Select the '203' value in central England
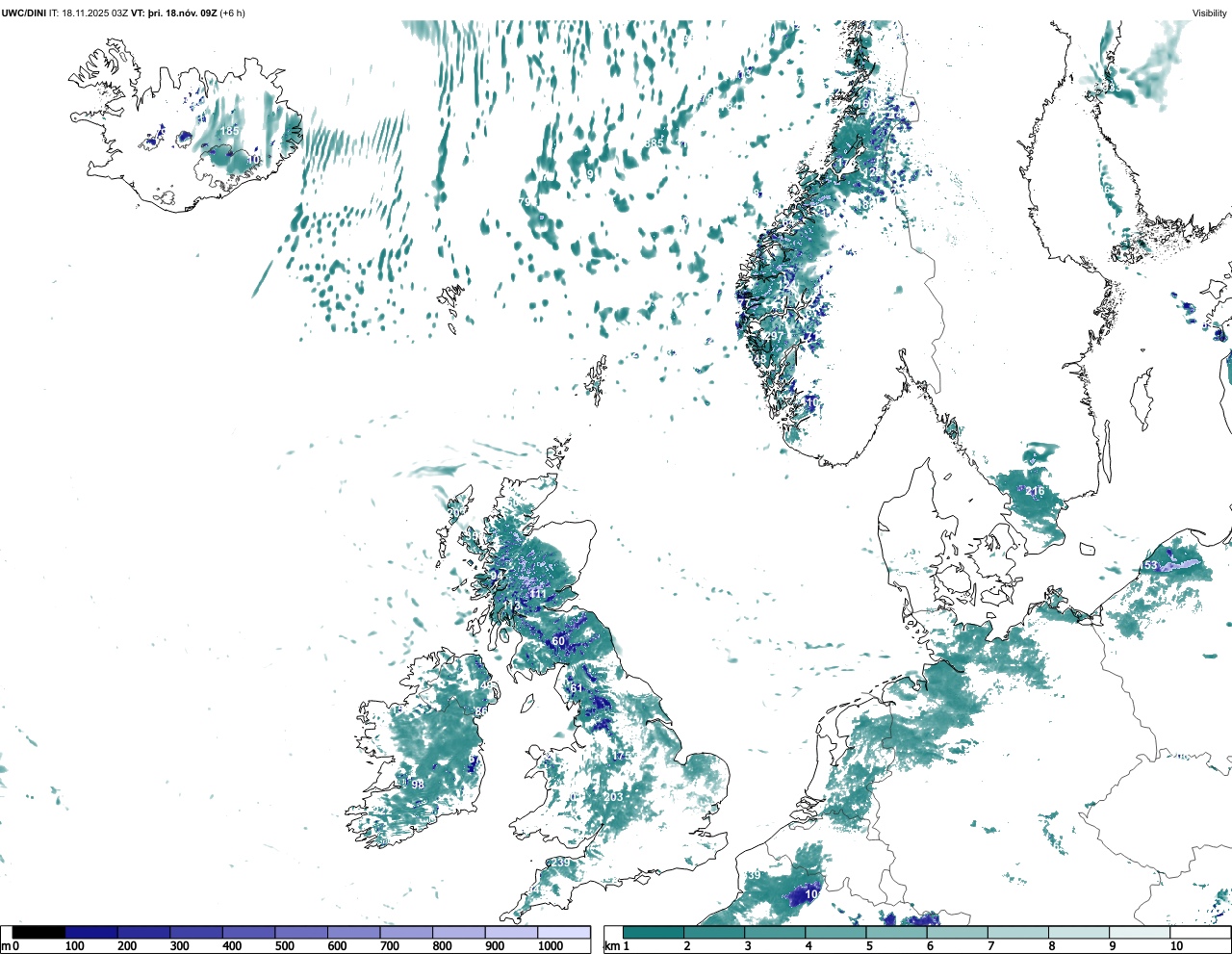 [613, 797]
